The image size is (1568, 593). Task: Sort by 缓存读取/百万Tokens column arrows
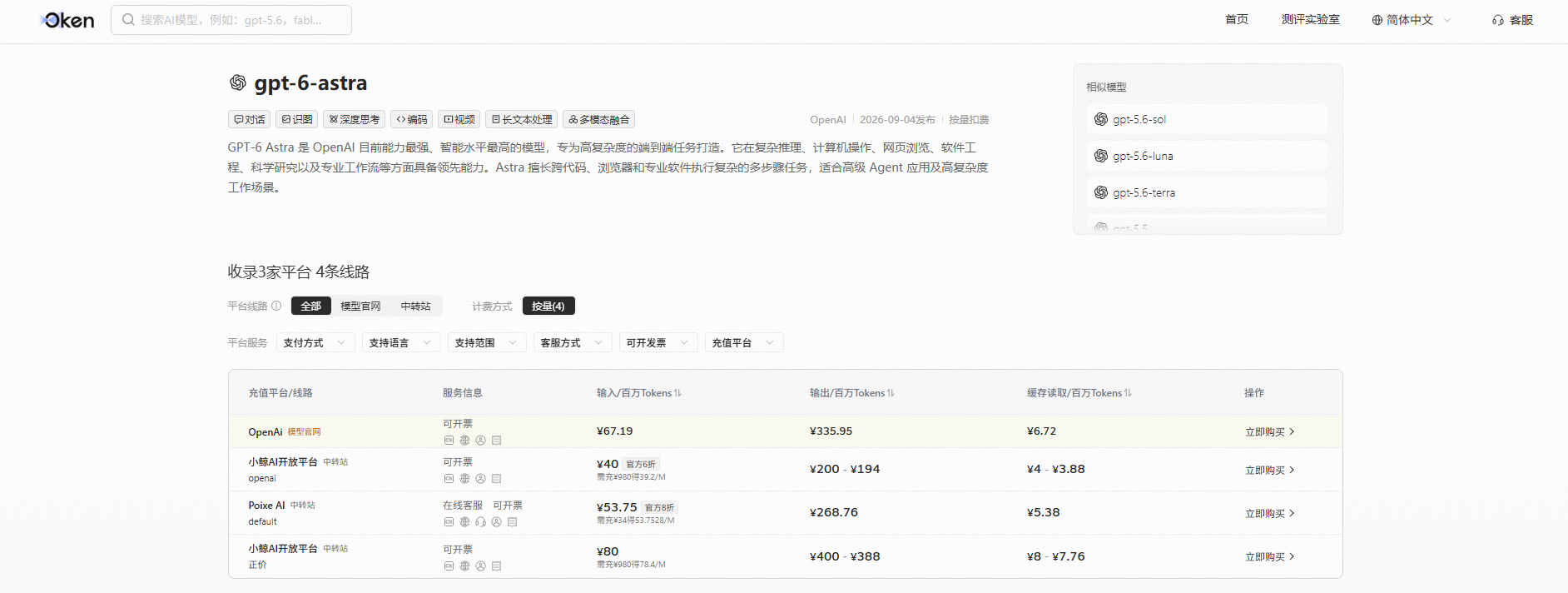click(1128, 393)
